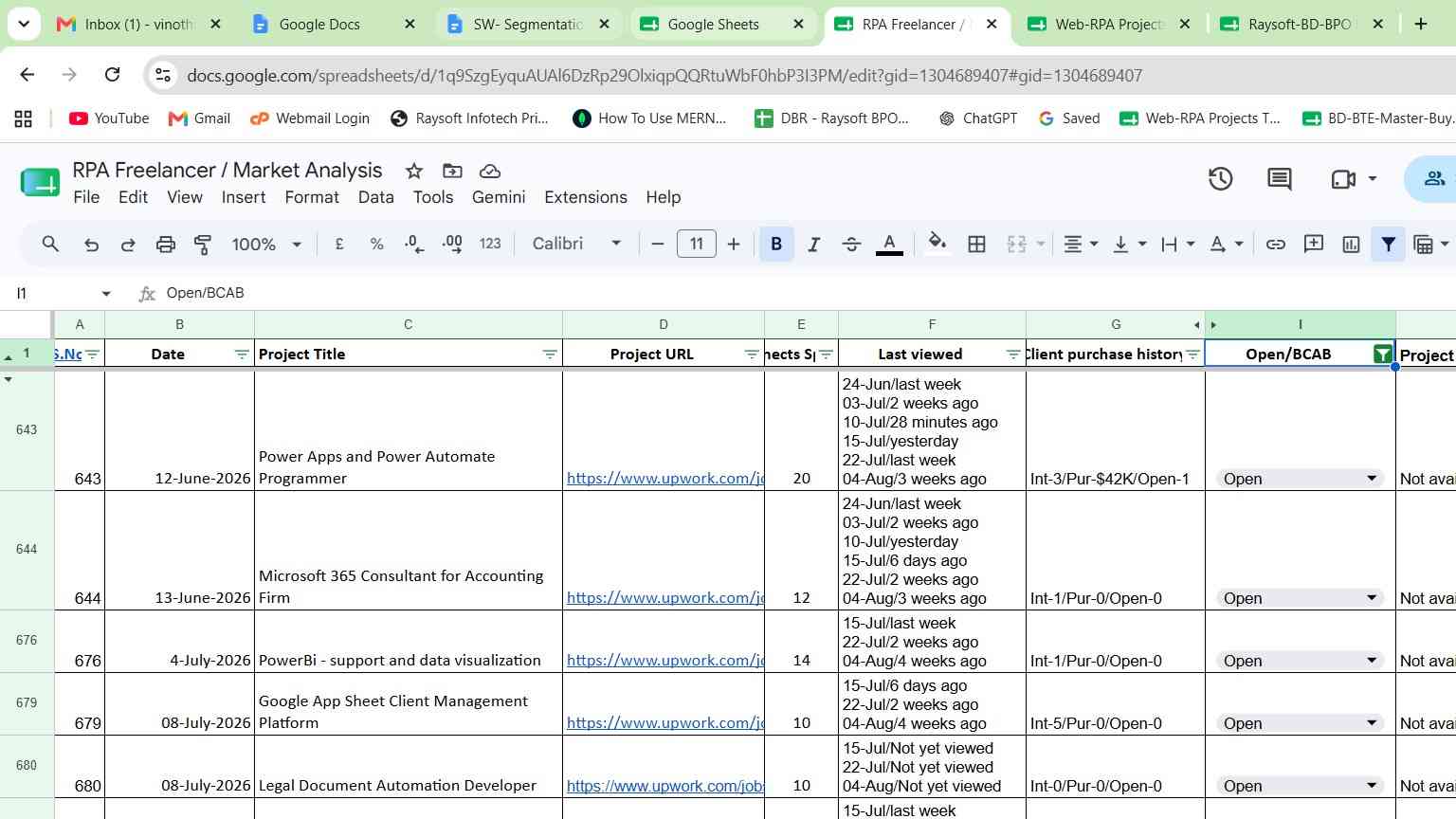The height and width of the screenshot is (819, 1456).
Task: Expand the Open status dropdown in row 643
Action: click(x=1371, y=479)
